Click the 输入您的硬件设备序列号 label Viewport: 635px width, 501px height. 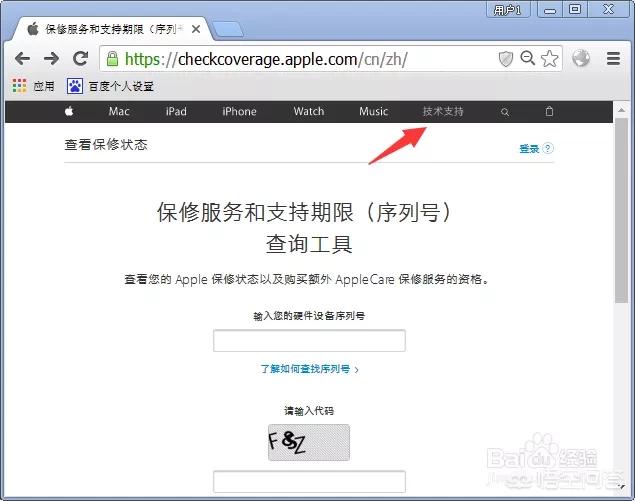click(309, 316)
